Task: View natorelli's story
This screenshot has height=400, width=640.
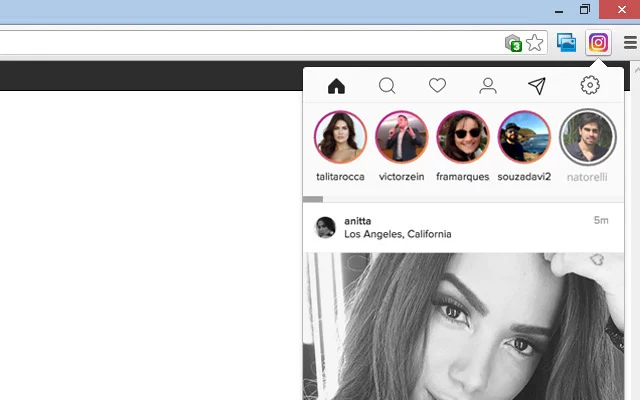Action: 587,137
